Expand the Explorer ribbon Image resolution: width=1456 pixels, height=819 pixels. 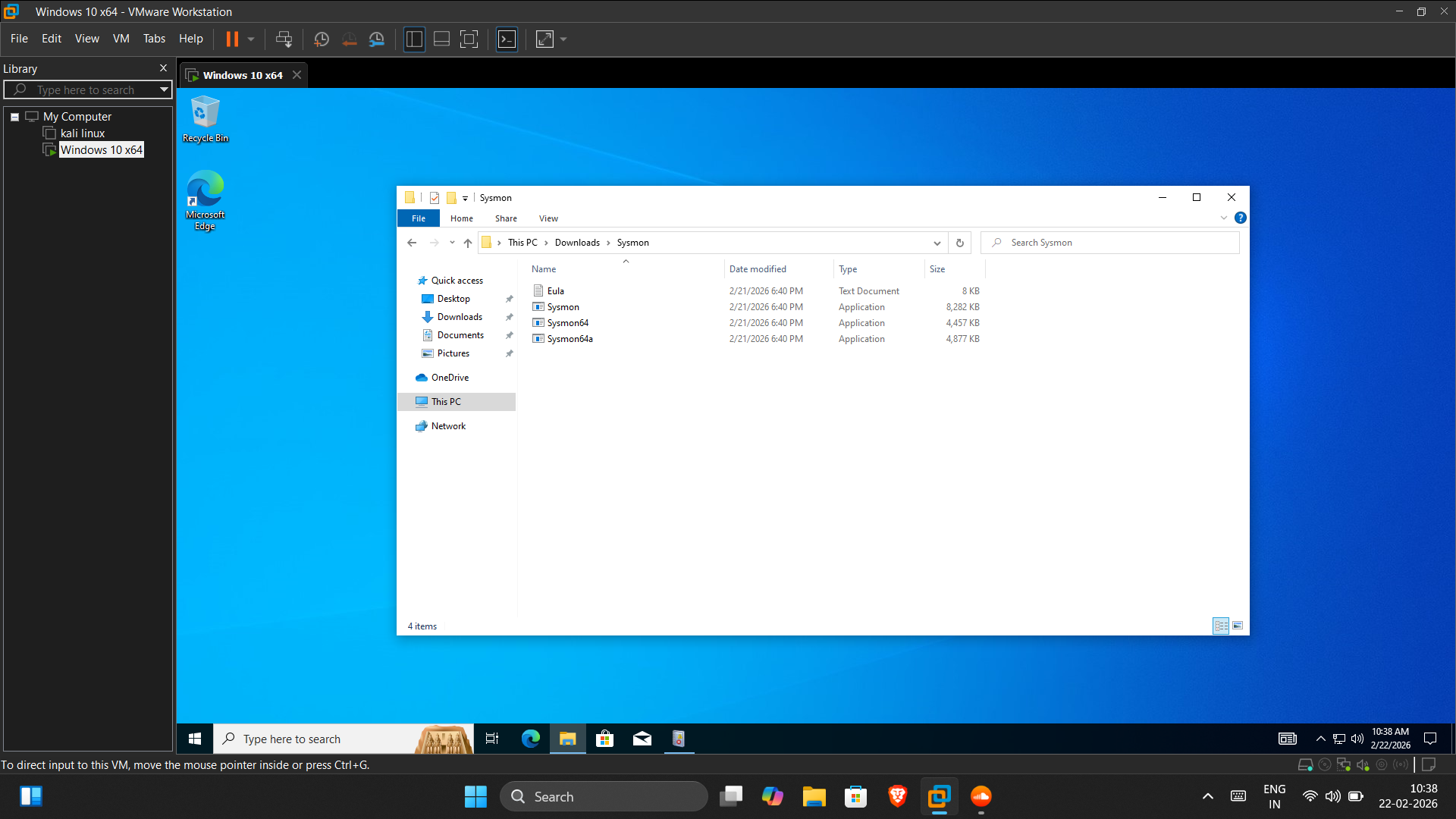point(1223,218)
